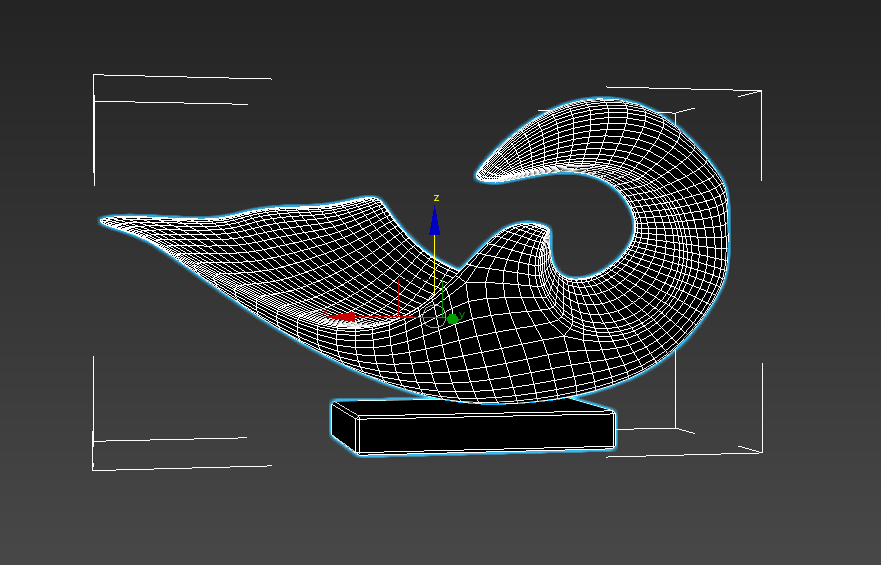Click the pointed left tip of the sculpture
The width and height of the screenshot is (881, 565).
106,220
